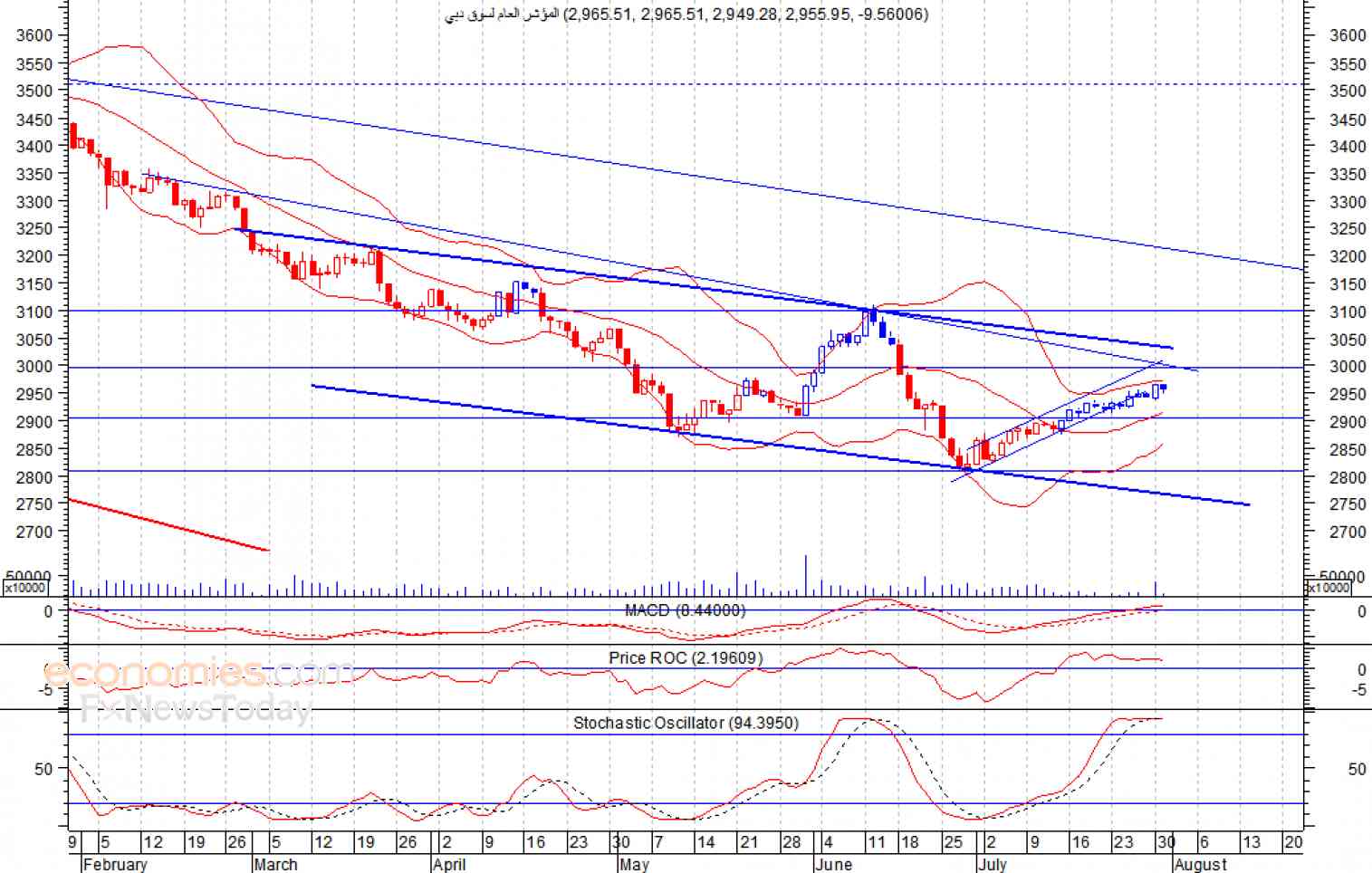The image size is (1372, 873).
Task: Click the 3400 value on left price axis
Action: [34, 146]
